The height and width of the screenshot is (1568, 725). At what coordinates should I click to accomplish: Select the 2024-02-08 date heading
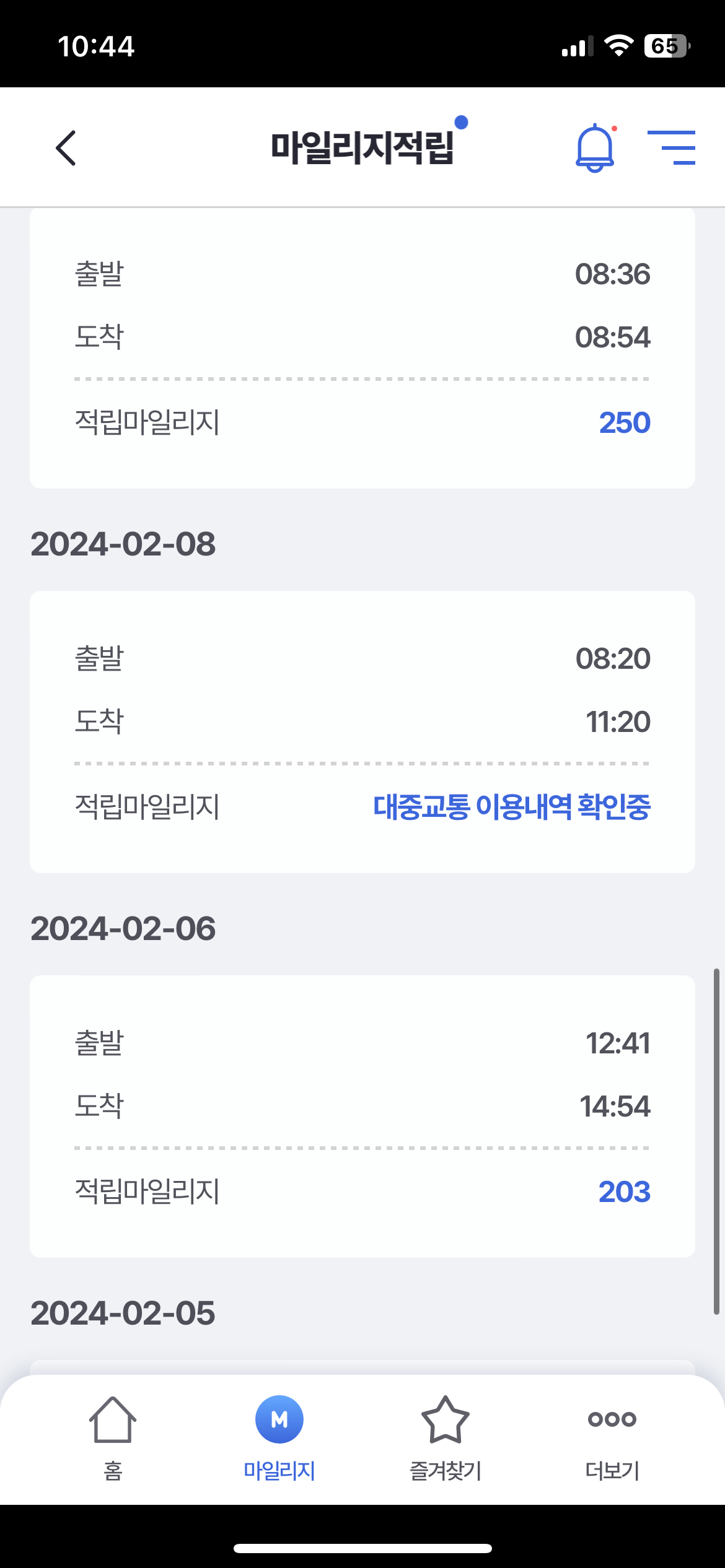pyautogui.click(x=123, y=544)
